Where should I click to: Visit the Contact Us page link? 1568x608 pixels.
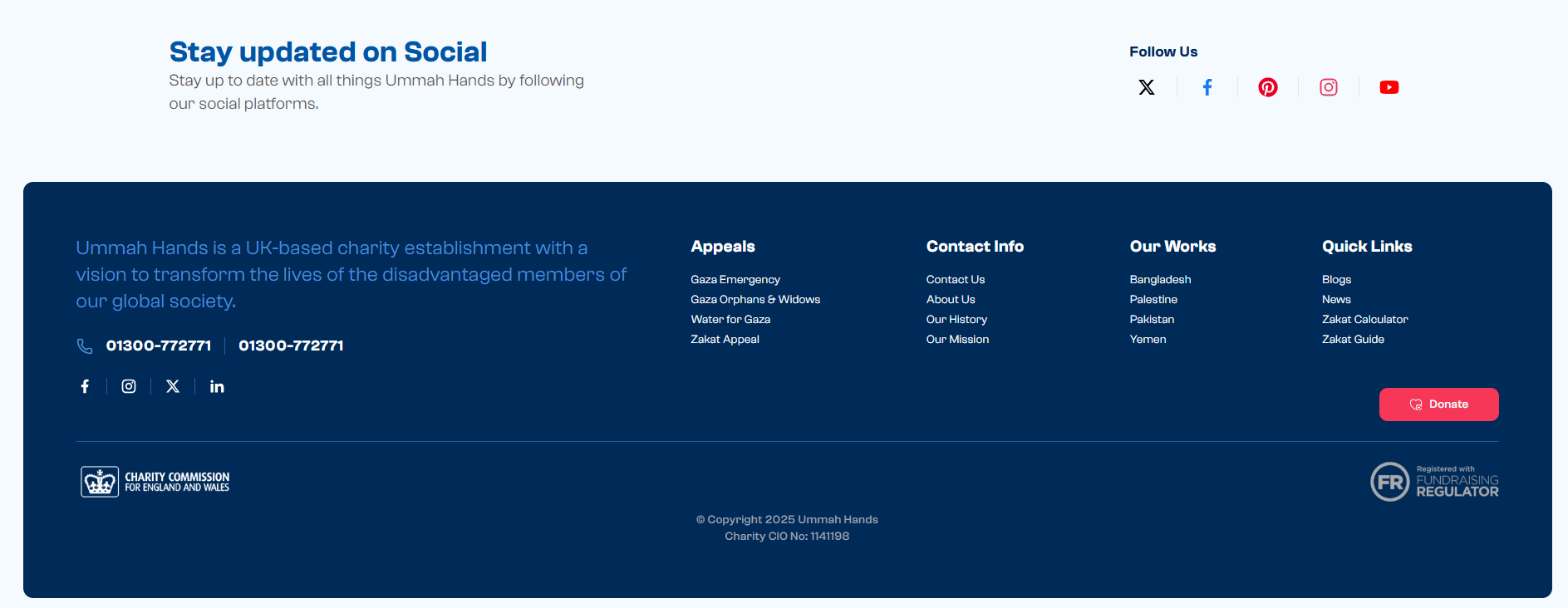tap(955, 280)
